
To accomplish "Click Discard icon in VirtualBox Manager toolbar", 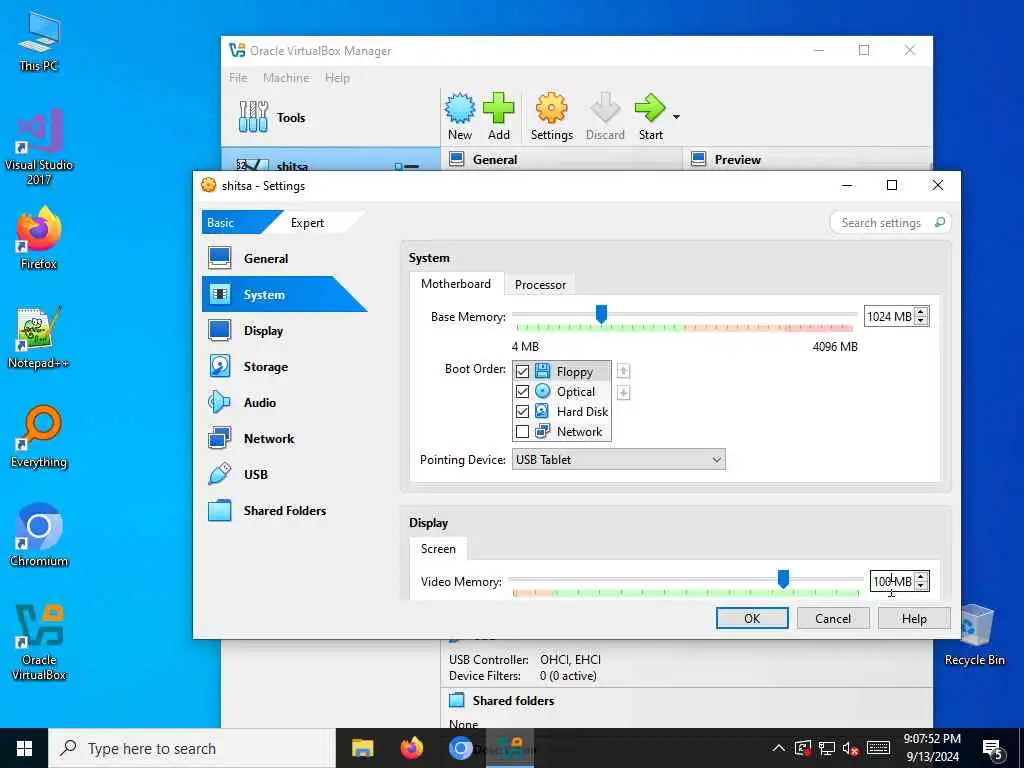I will pos(605,116).
